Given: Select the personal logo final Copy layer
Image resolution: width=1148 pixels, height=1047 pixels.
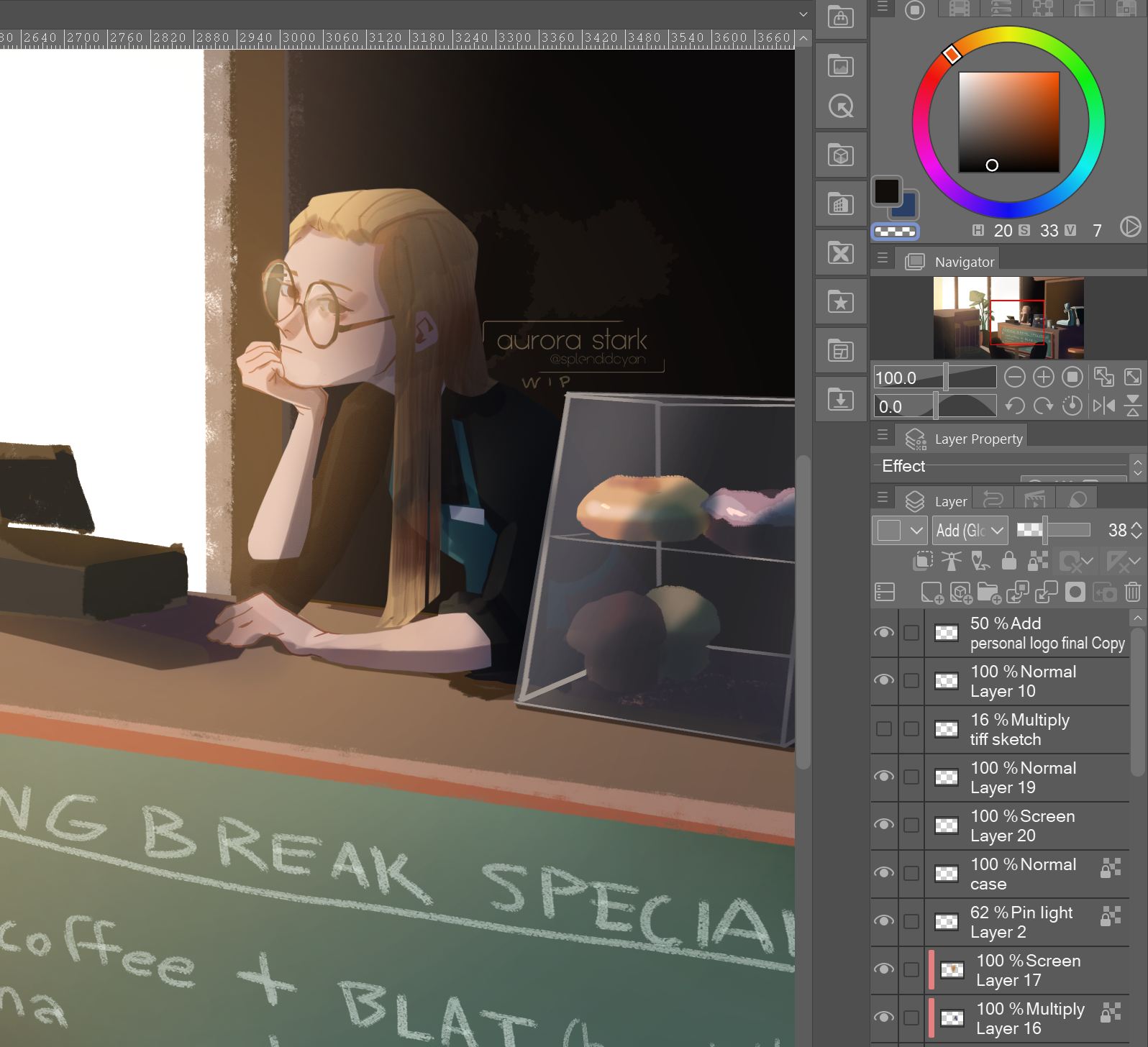Looking at the screenshot, I should tap(1047, 633).
